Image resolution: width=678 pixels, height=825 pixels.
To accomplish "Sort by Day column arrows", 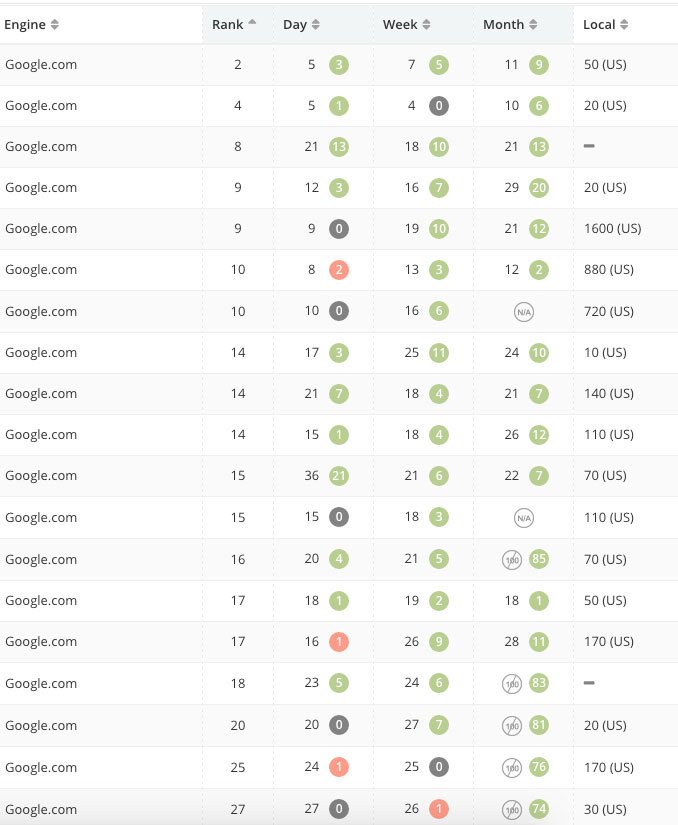I will [x=316, y=25].
